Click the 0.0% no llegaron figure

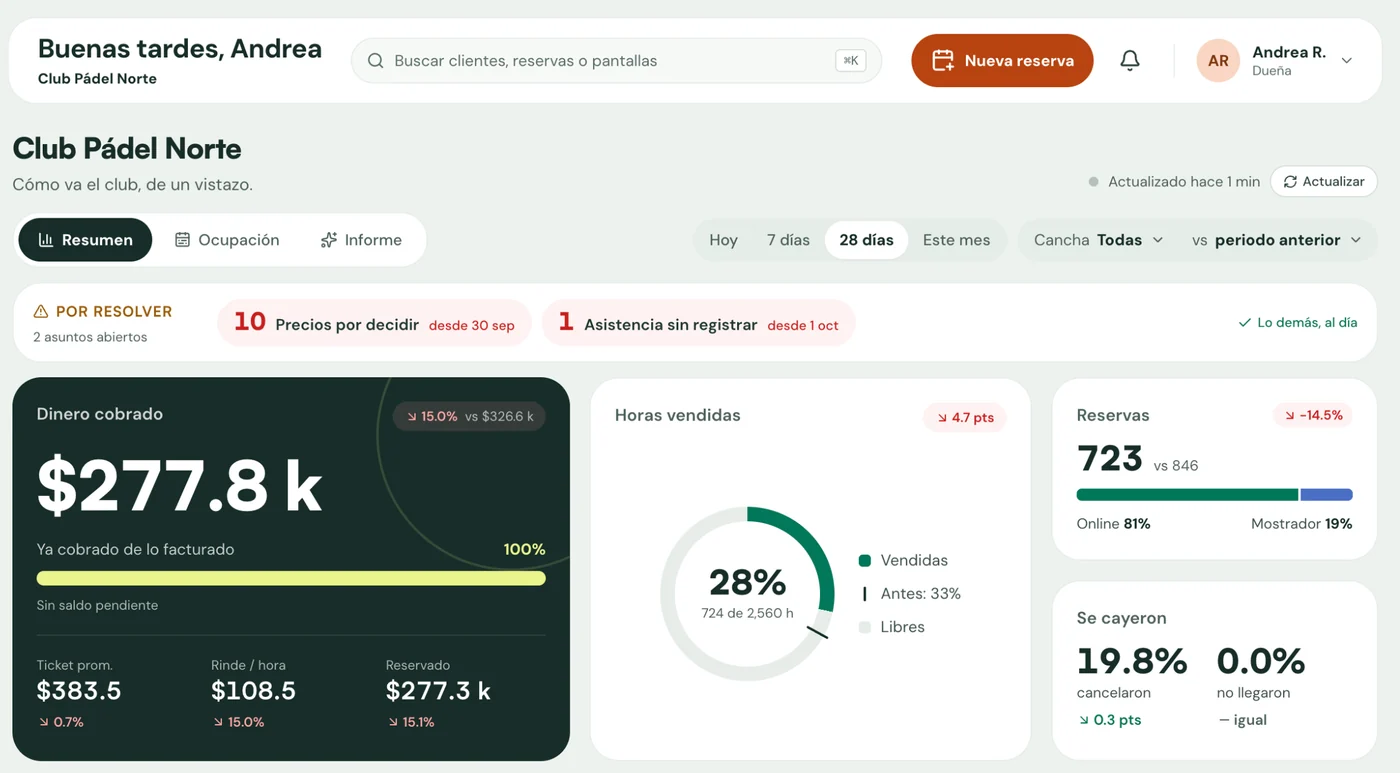[x=1261, y=661]
